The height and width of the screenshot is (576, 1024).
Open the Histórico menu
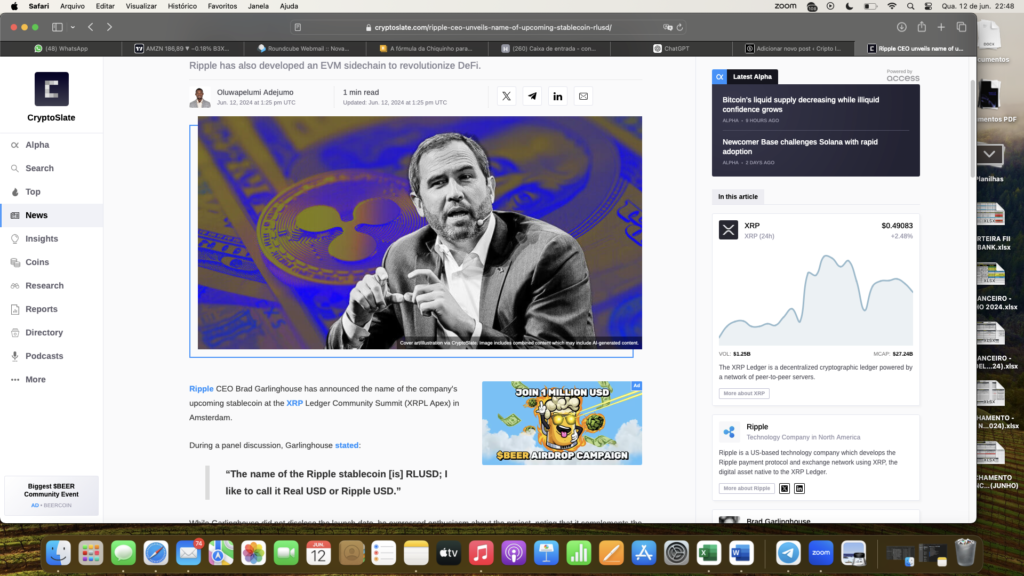182,7
